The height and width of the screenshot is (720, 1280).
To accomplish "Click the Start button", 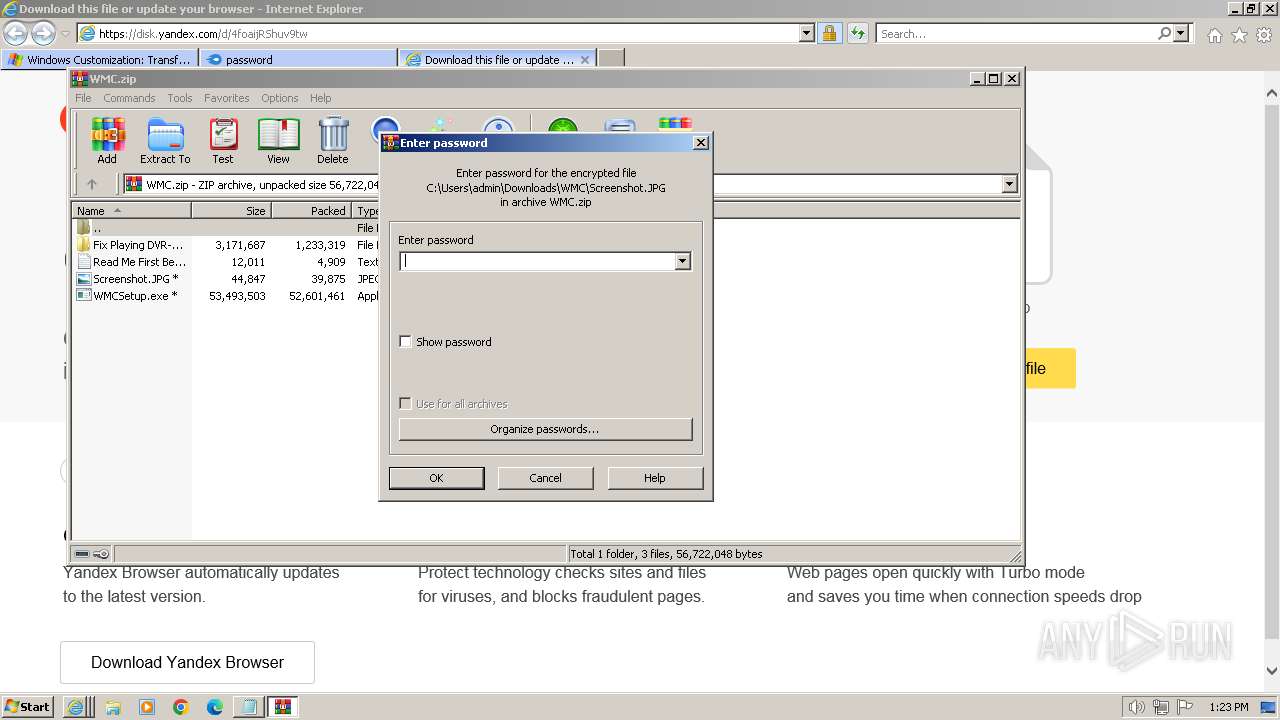I will pyautogui.click(x=28, y=707).
